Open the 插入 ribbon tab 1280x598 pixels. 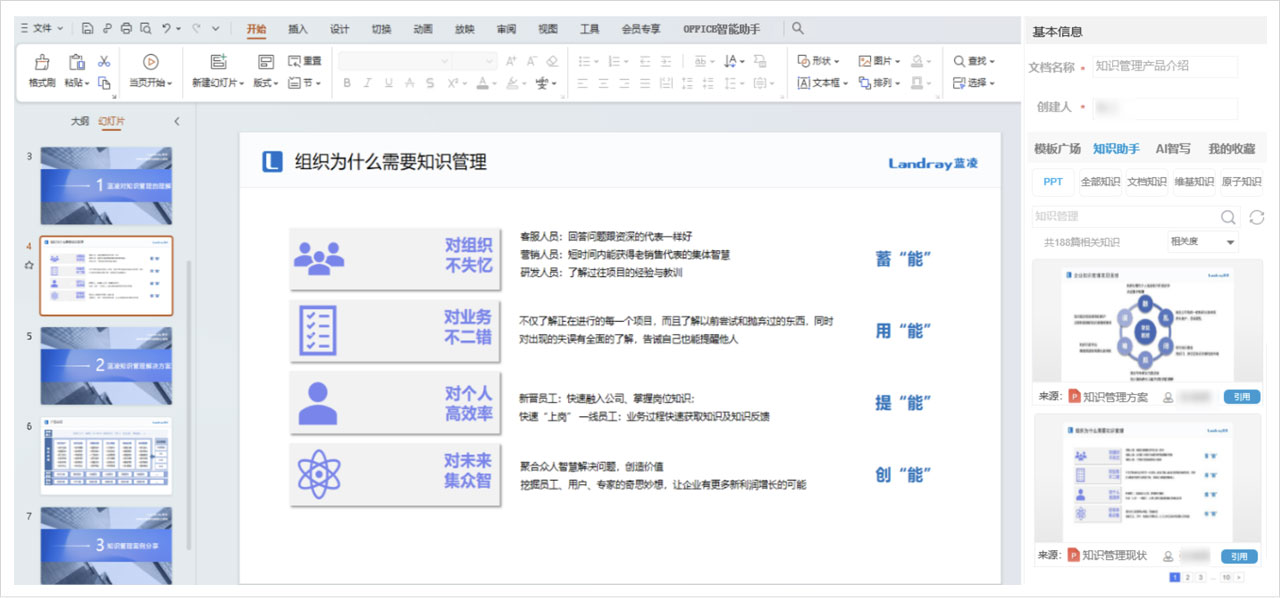click(x=298, y=29)
